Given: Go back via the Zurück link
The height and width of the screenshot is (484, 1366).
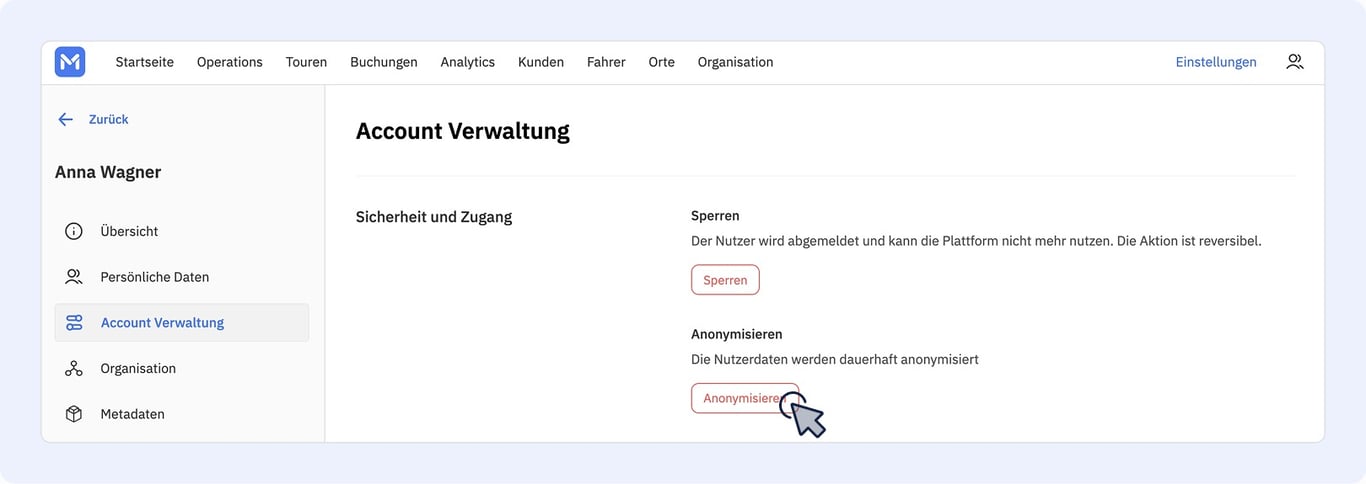Looking at the screenshot, I should coord(109,119).
